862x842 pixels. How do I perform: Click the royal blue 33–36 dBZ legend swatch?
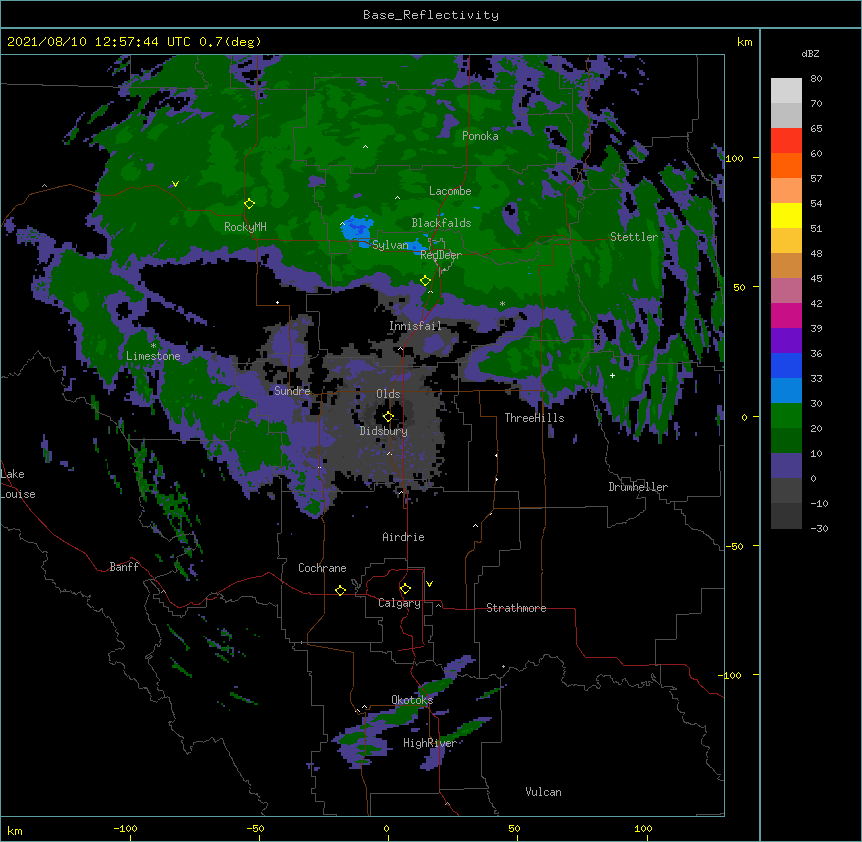tap(786, 365)
